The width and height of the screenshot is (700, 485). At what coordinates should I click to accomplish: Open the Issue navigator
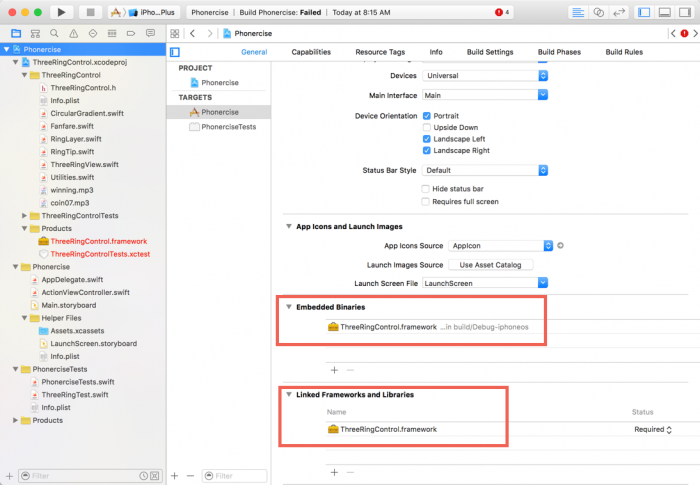point(74,33)
